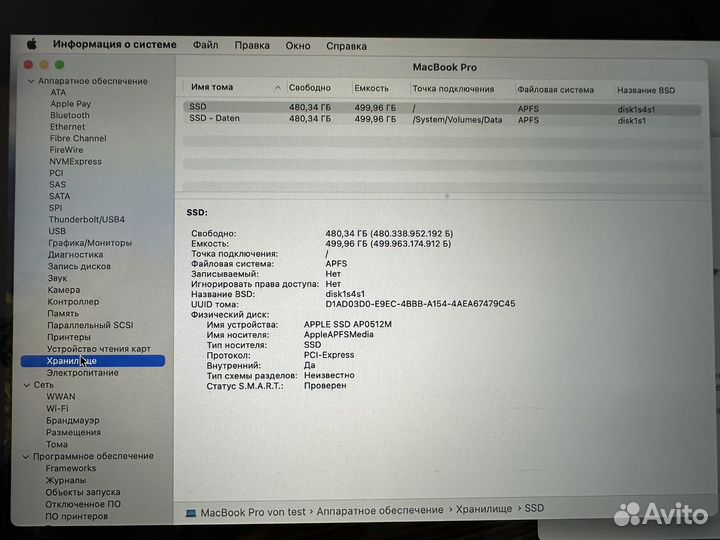
Task: Select Звук in the sidebar
Action: point(57,278)
